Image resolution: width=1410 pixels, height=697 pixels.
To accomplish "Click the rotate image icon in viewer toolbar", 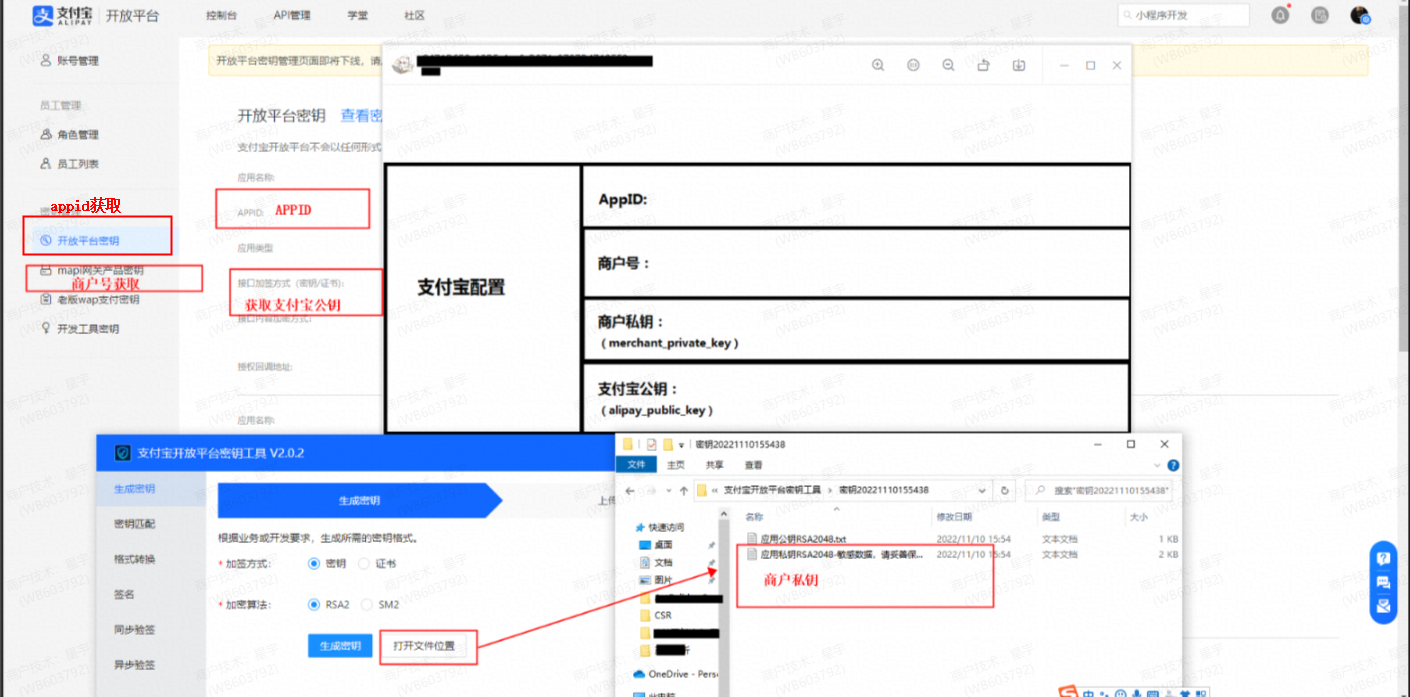I will pyautogui.click(x=983, y=65).
